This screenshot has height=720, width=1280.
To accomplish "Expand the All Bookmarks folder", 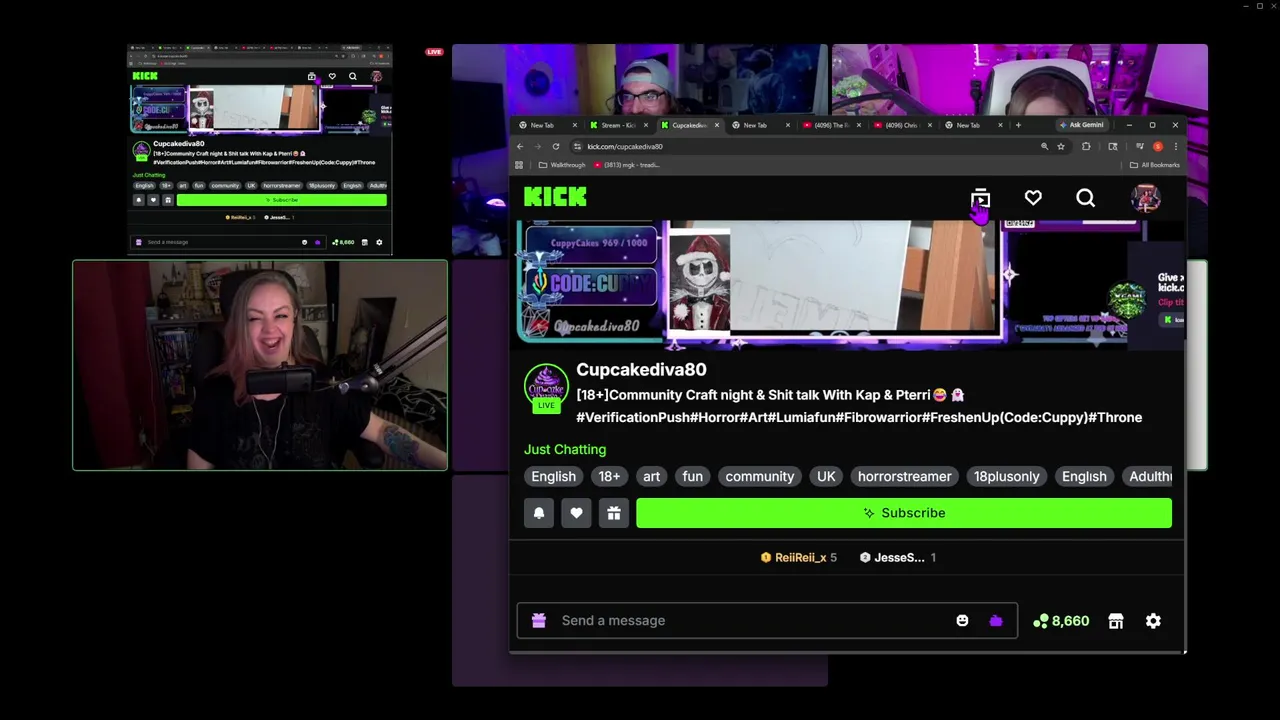I will pos(1155,165).
